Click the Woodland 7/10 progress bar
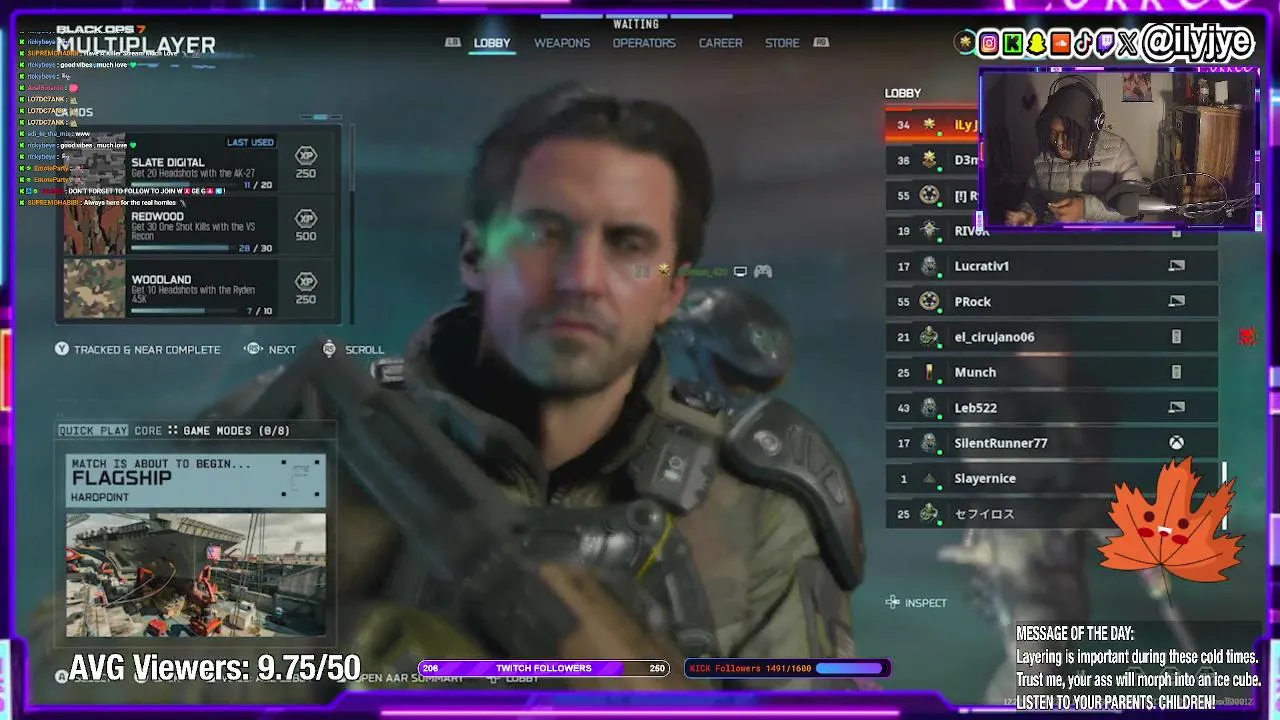The height and width of the screenshot is (720, 1280). [x=186, y=311]
